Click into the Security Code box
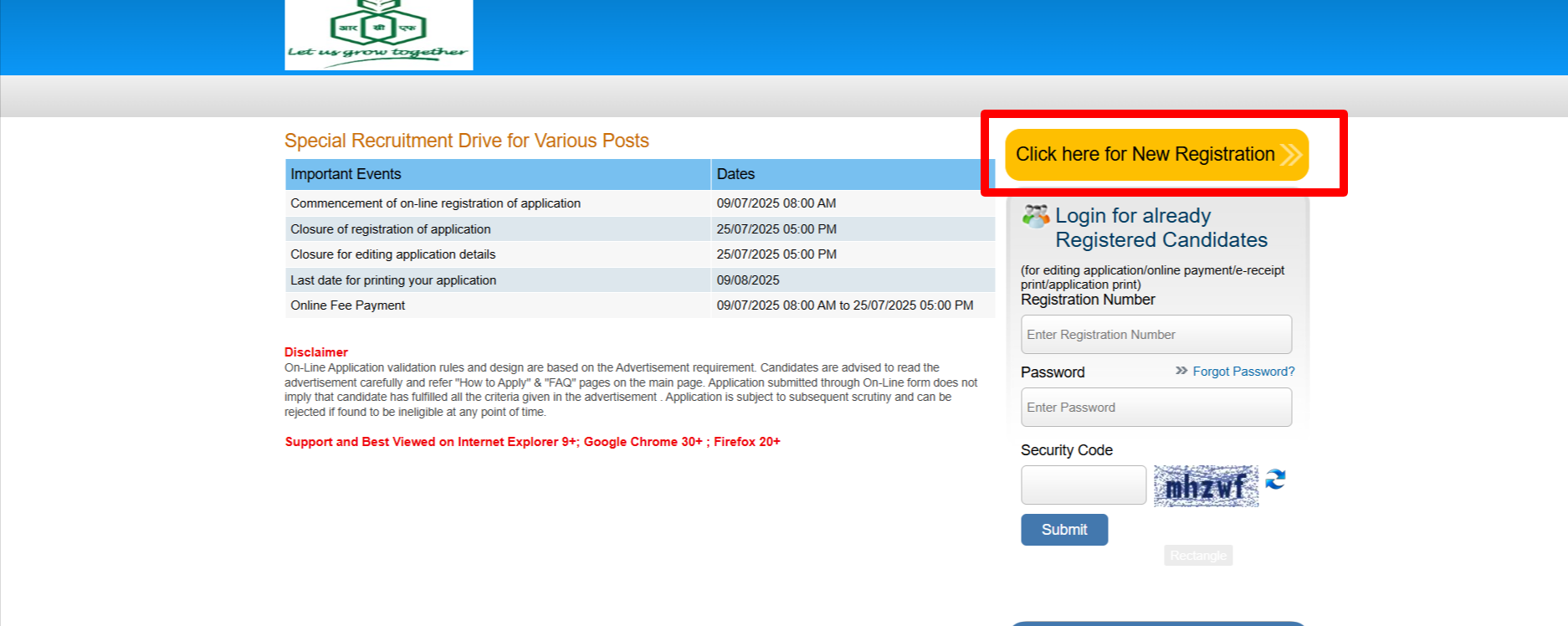 [1083, 485]
